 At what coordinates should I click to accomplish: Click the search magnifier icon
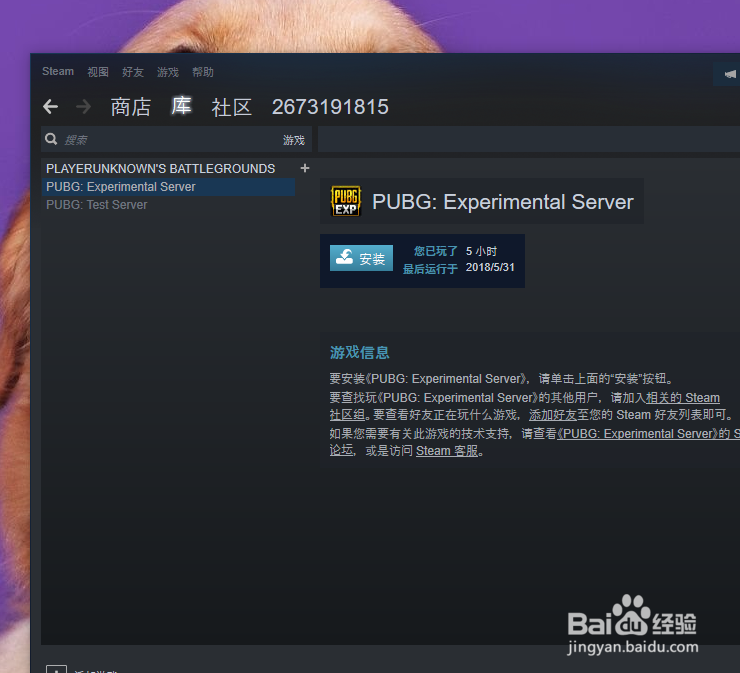51,139
